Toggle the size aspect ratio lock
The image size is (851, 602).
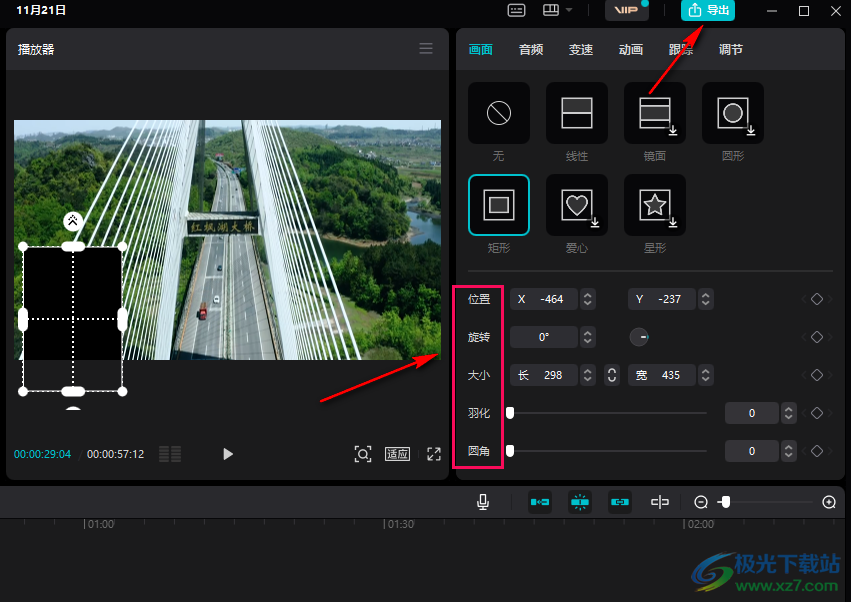click(612, 375)
